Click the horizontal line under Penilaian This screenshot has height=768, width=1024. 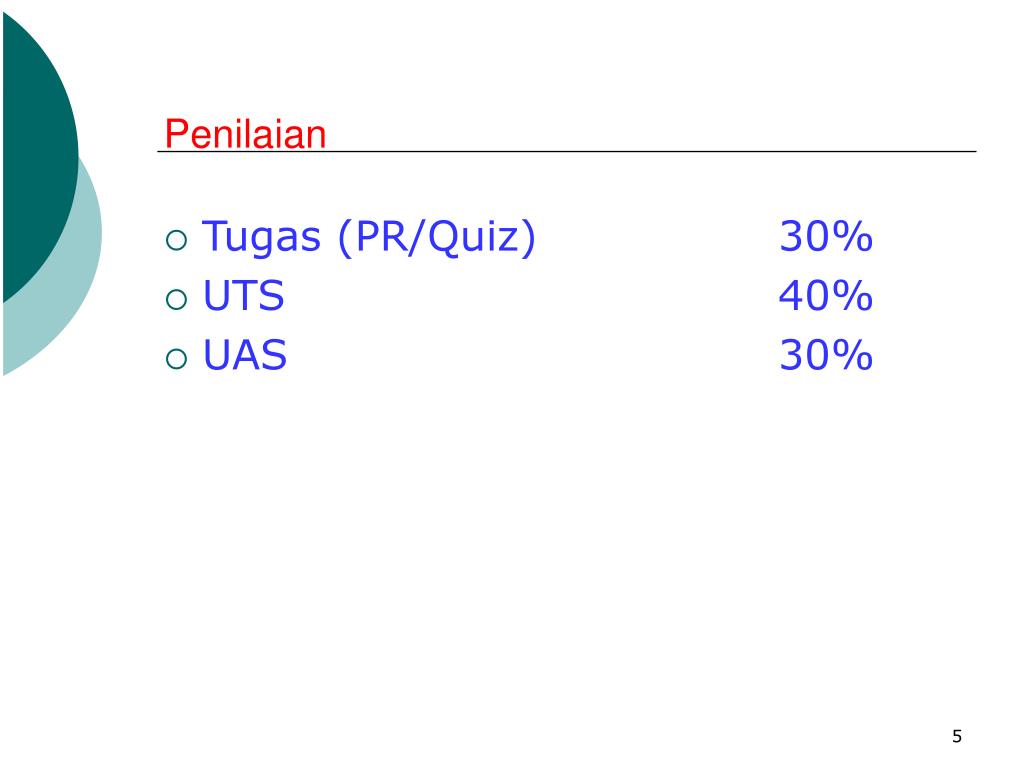(x=567, y=152)
